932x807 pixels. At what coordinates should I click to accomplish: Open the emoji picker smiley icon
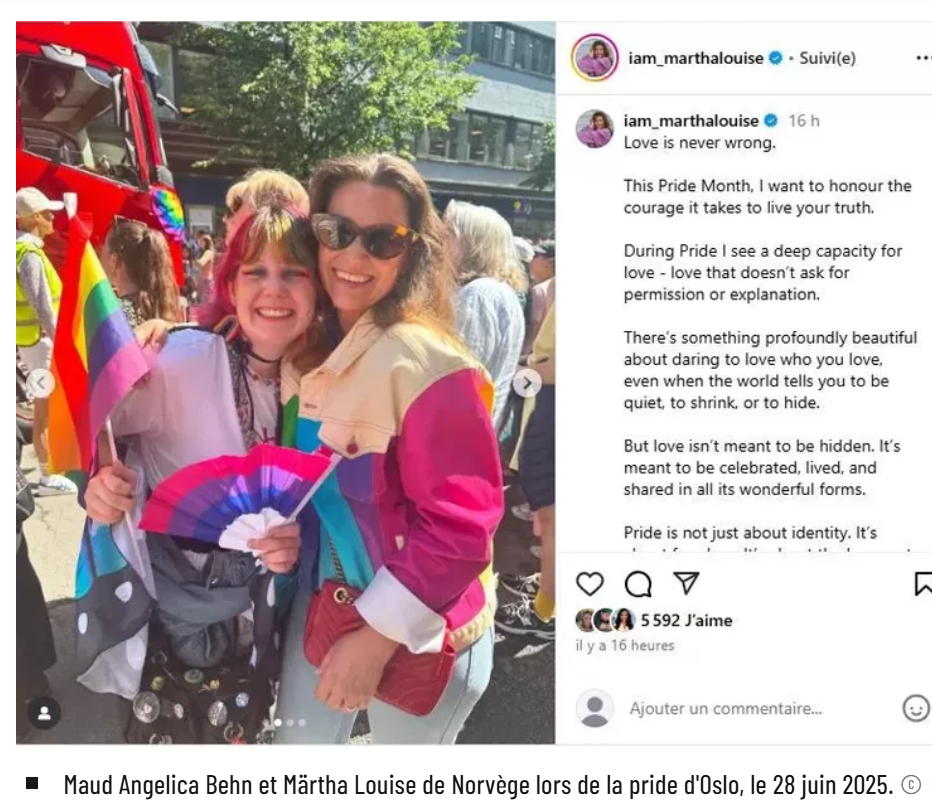click(x=916, y=708)
